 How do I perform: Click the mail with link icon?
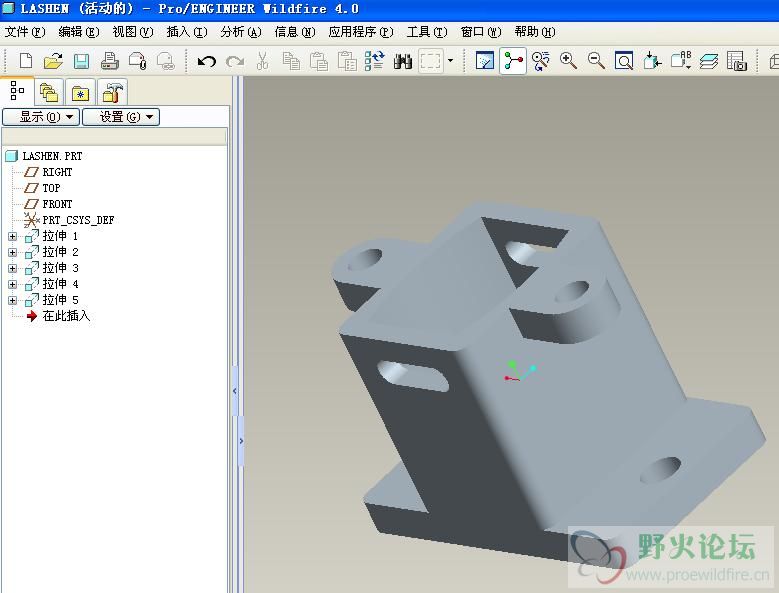tap(166, 61)
